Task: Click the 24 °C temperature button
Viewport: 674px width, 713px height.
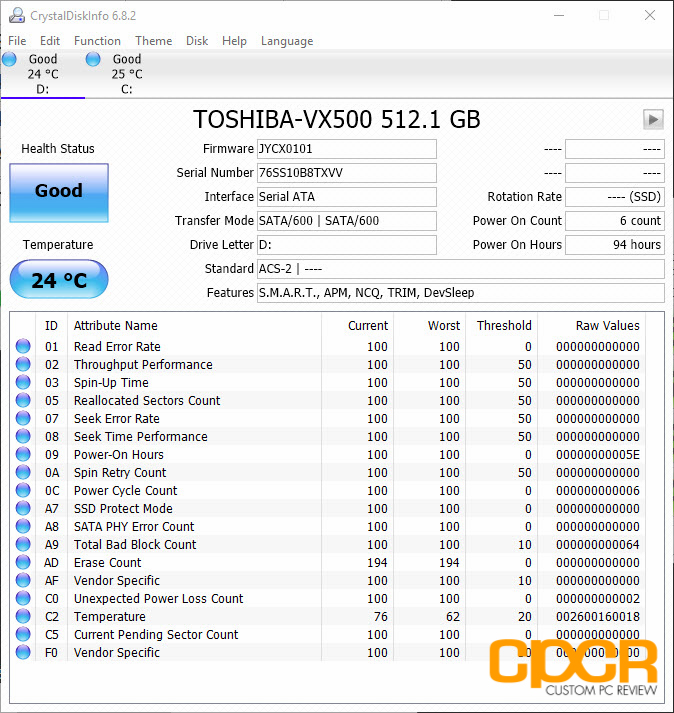Action: [x=59, y=279]
